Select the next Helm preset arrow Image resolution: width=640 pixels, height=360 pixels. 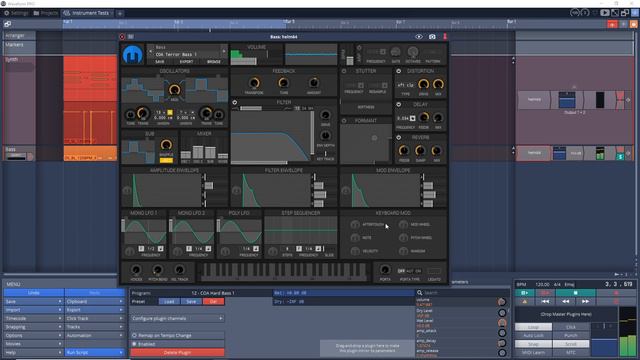pos(224,52)
